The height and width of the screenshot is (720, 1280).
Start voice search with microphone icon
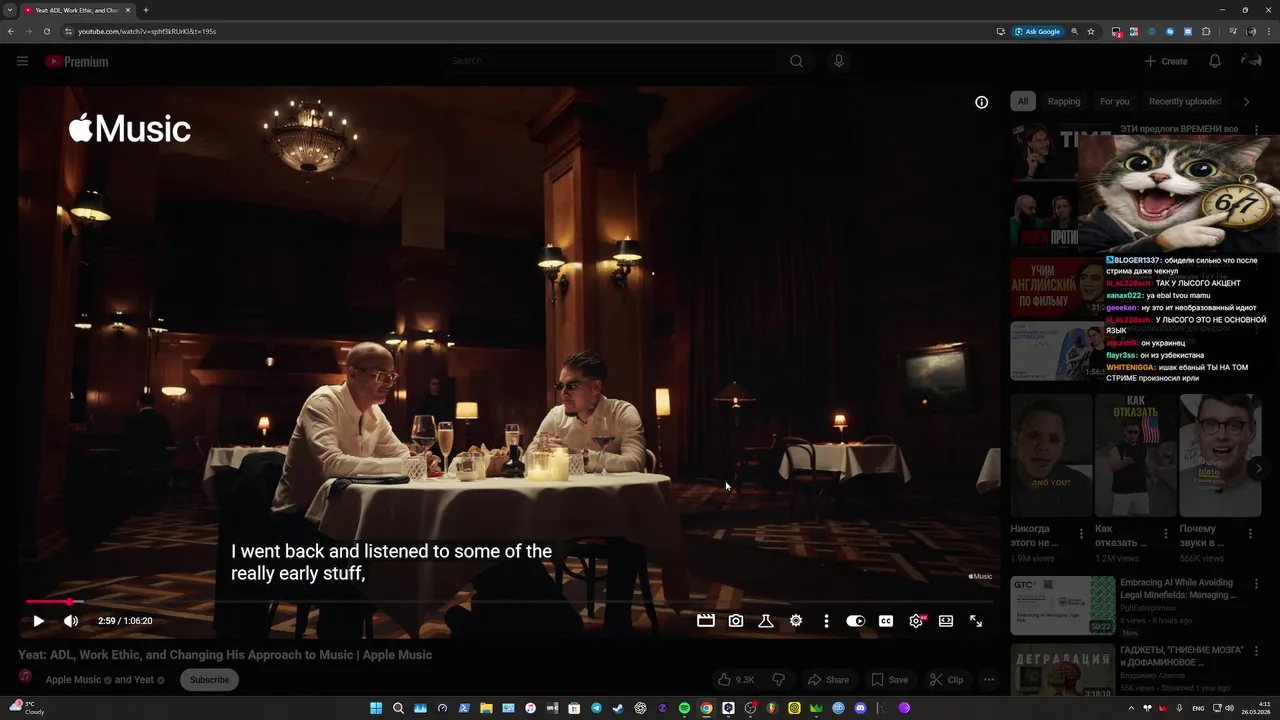[x=838, y=61]
